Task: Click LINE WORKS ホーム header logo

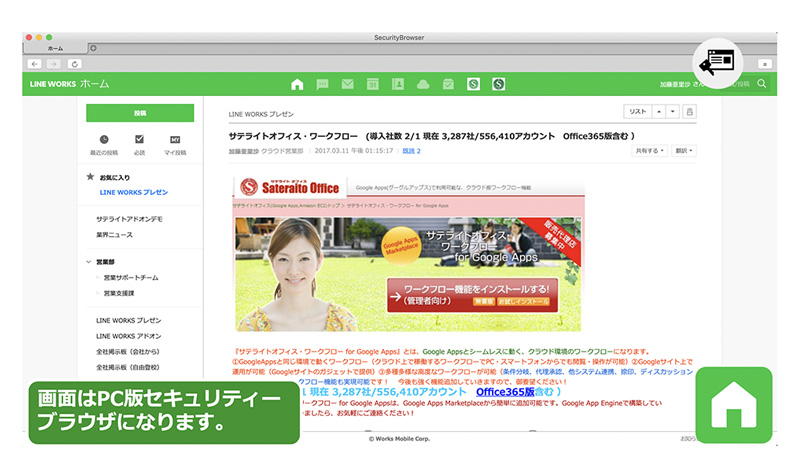Action: coord(69,84)
